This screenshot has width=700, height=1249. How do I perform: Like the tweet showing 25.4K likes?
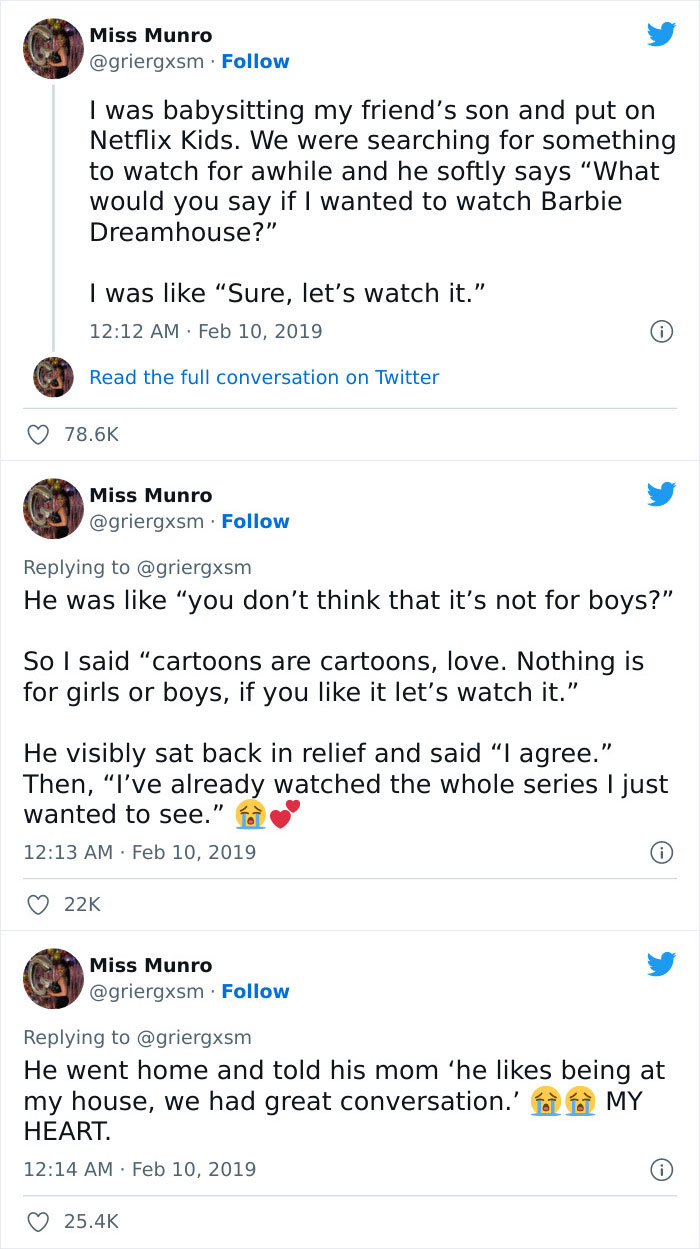[38, 1221]
